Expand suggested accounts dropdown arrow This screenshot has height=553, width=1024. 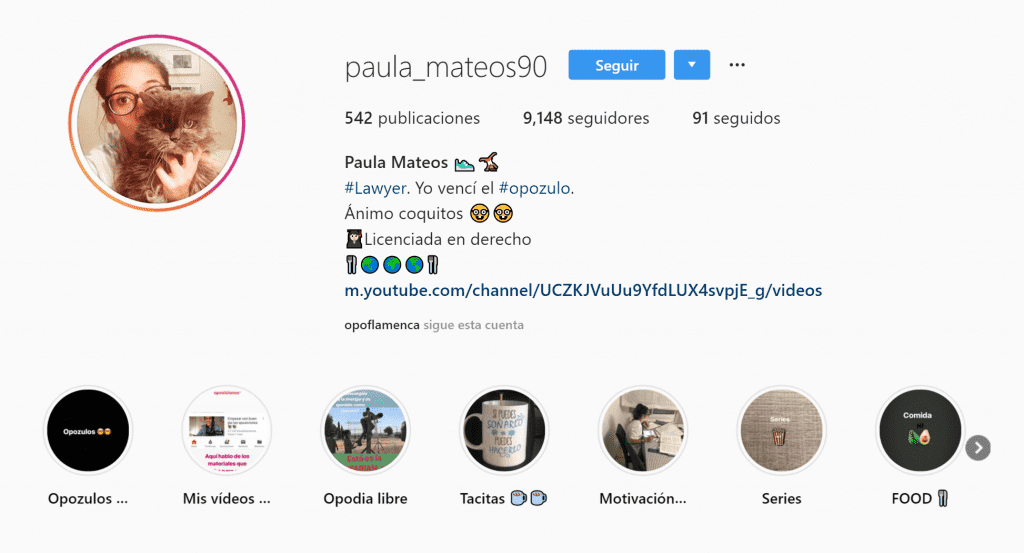pos(692,65)
